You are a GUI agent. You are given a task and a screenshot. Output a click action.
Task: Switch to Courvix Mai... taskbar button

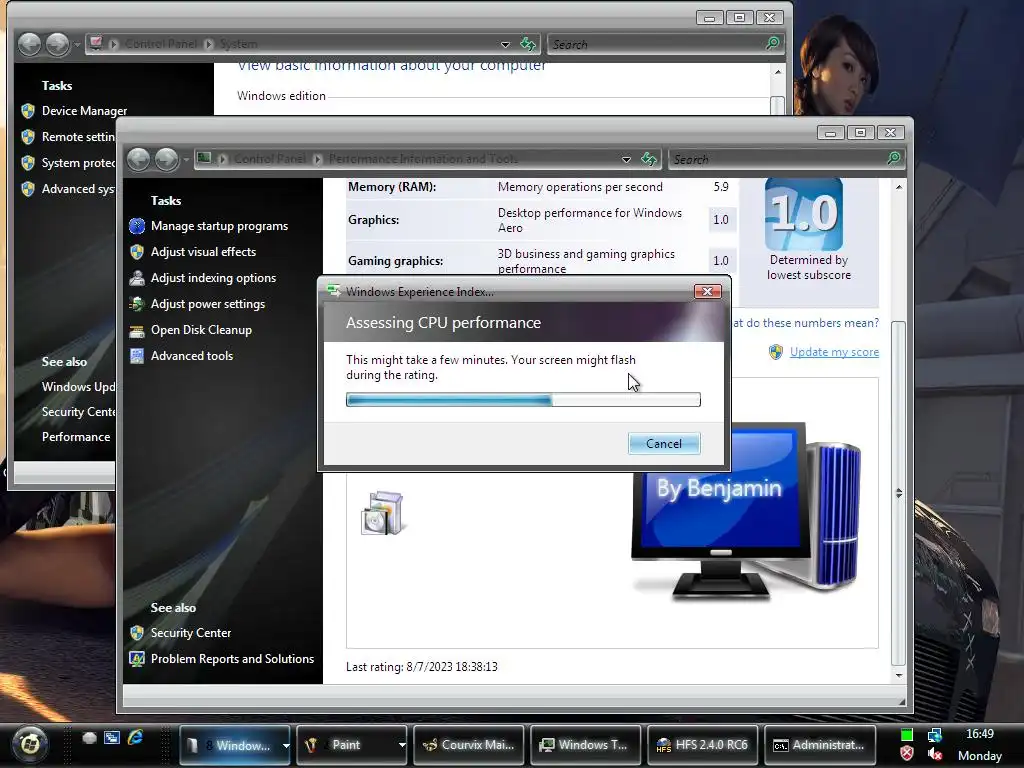[469, 744]
